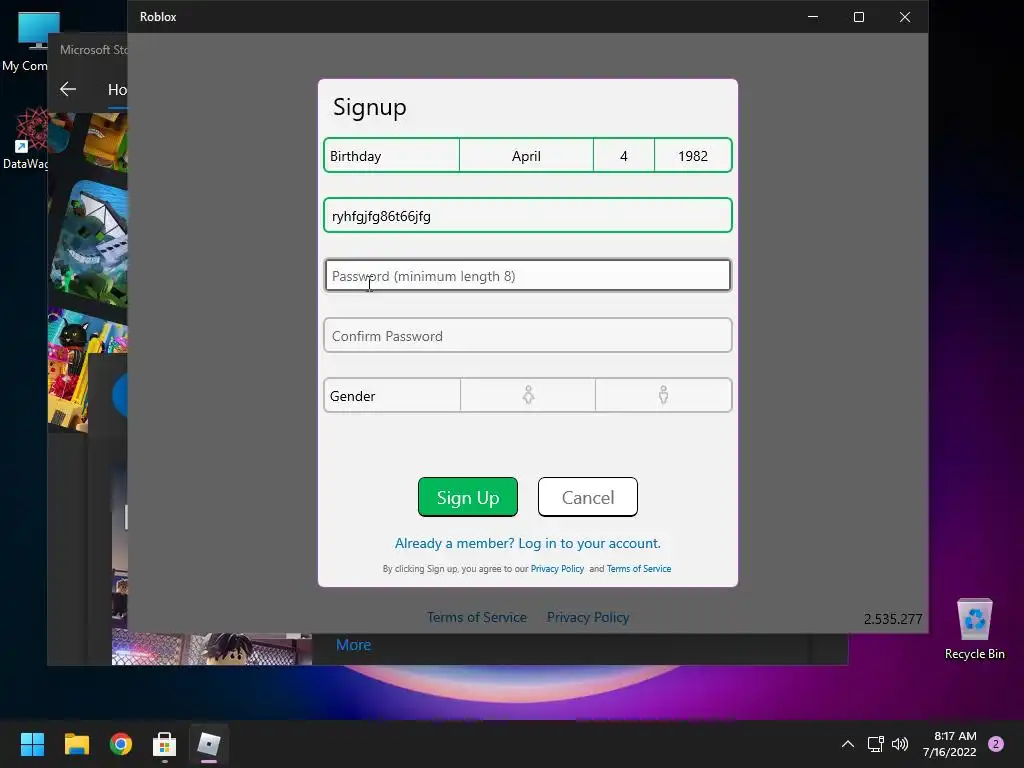Open the birthday day dropdown showing 4

(624, 156)
